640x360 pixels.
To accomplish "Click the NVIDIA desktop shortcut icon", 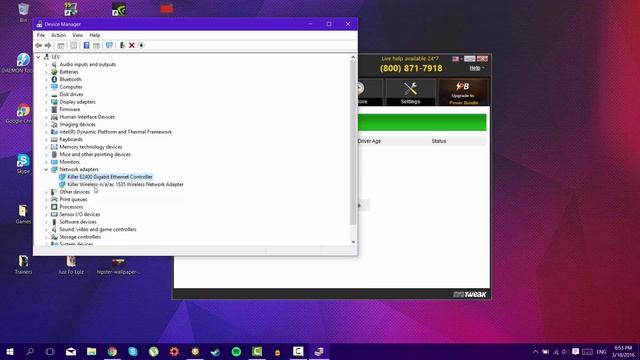I will [x=119, y=9].
